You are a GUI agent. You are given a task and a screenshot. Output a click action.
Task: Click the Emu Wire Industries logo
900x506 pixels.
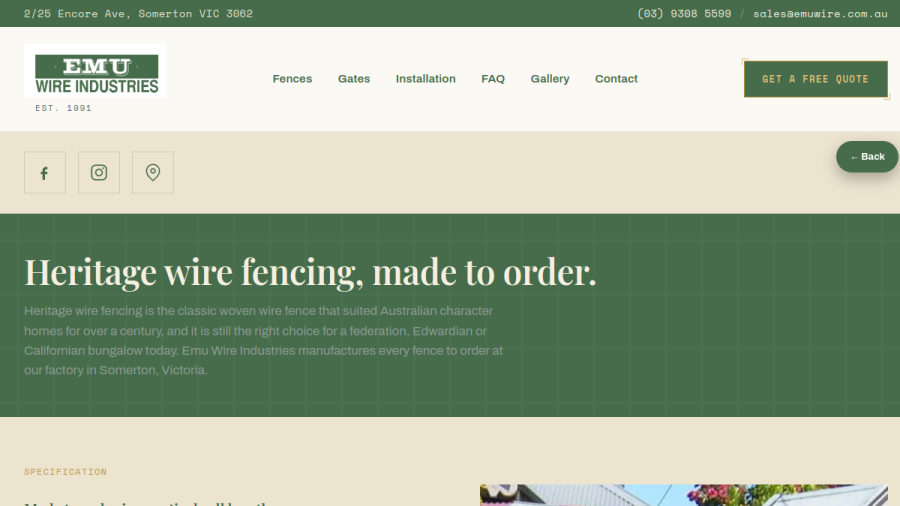coord(95,71)
